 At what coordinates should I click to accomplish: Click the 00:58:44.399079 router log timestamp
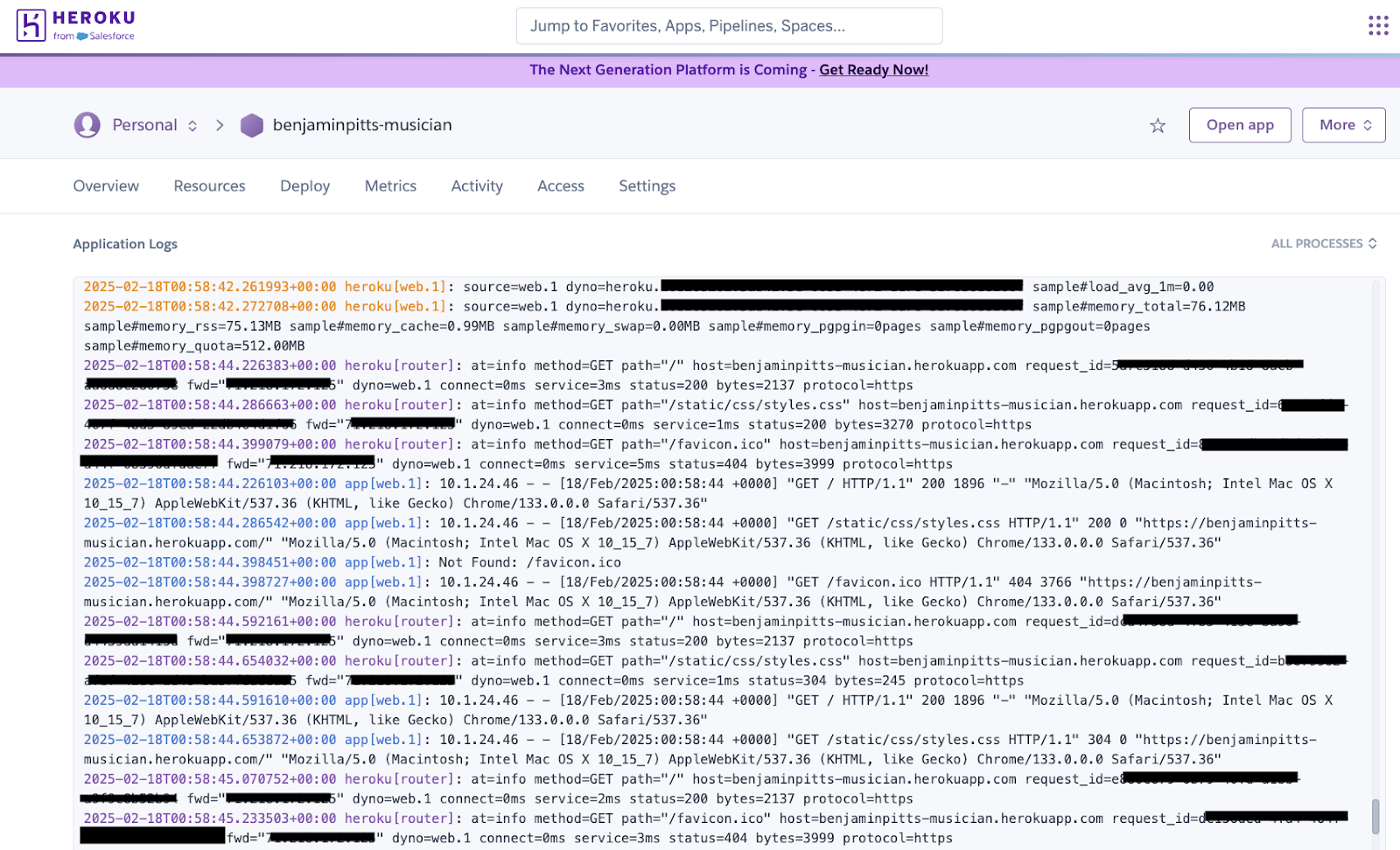pos(210,444)
